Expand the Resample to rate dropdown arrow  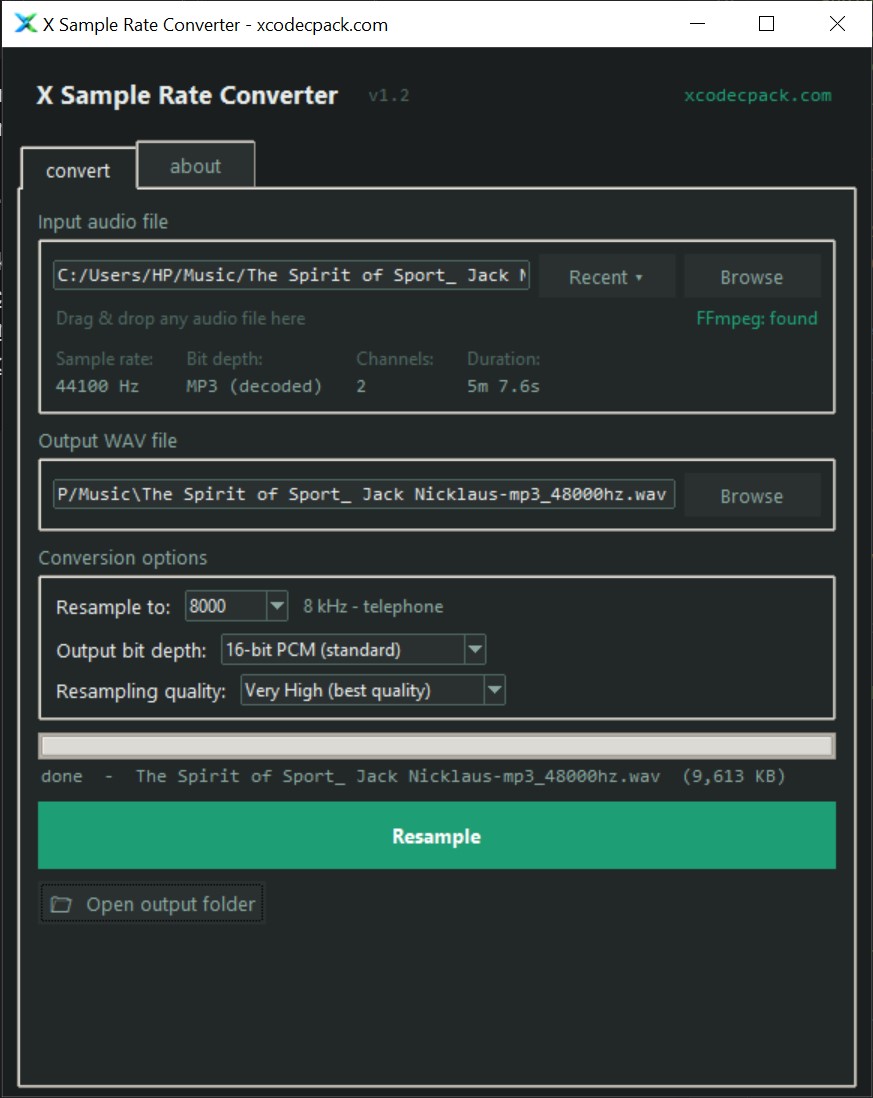pyautogui.click(x=277, y=606)
